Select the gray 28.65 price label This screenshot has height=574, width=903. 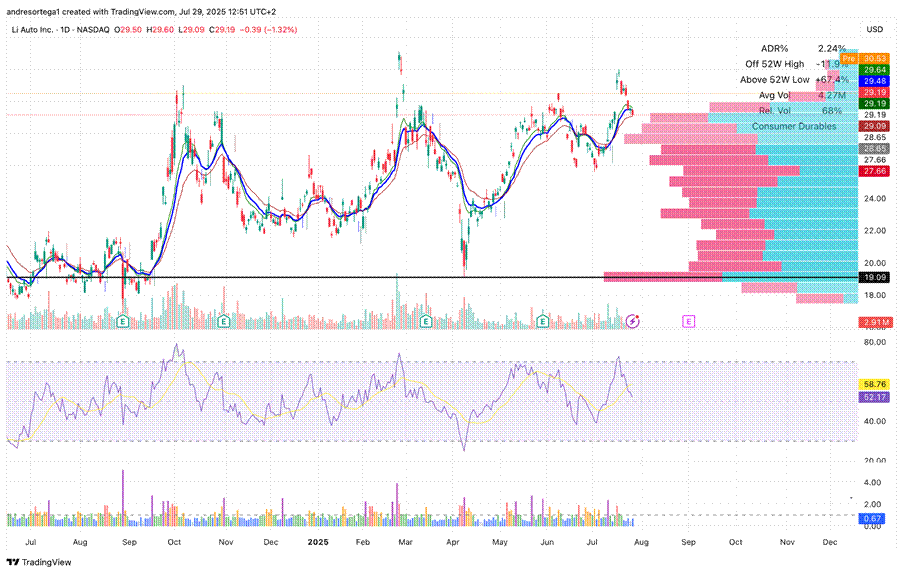point(874,149)
